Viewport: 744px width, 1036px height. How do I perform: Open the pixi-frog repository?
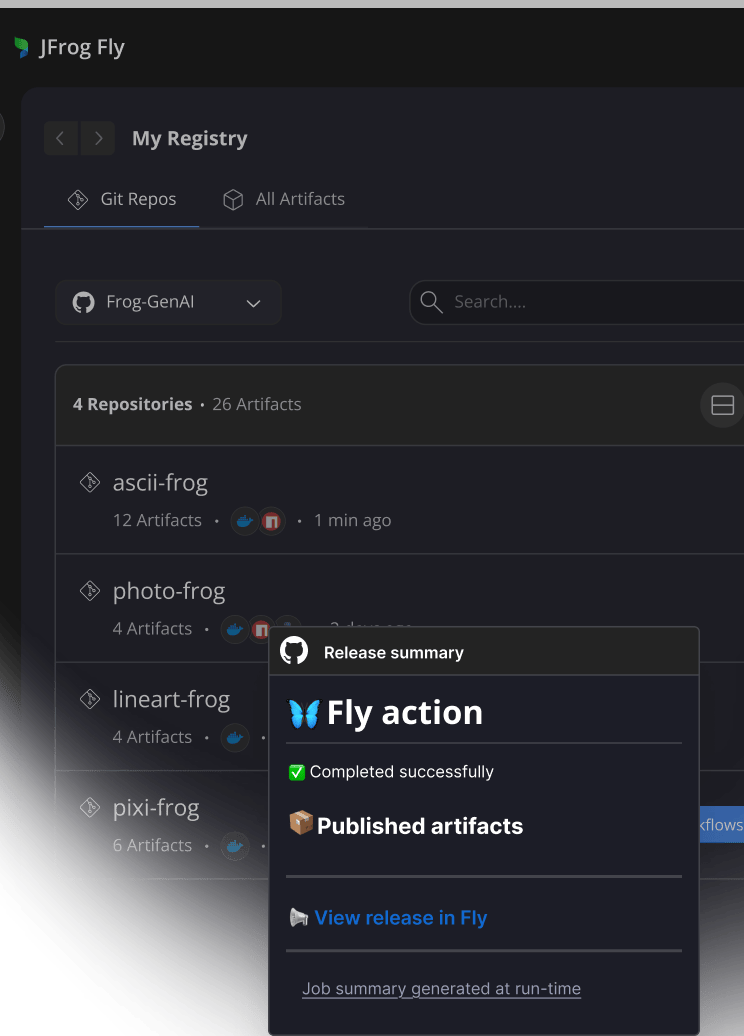click(x=155, y=807)
